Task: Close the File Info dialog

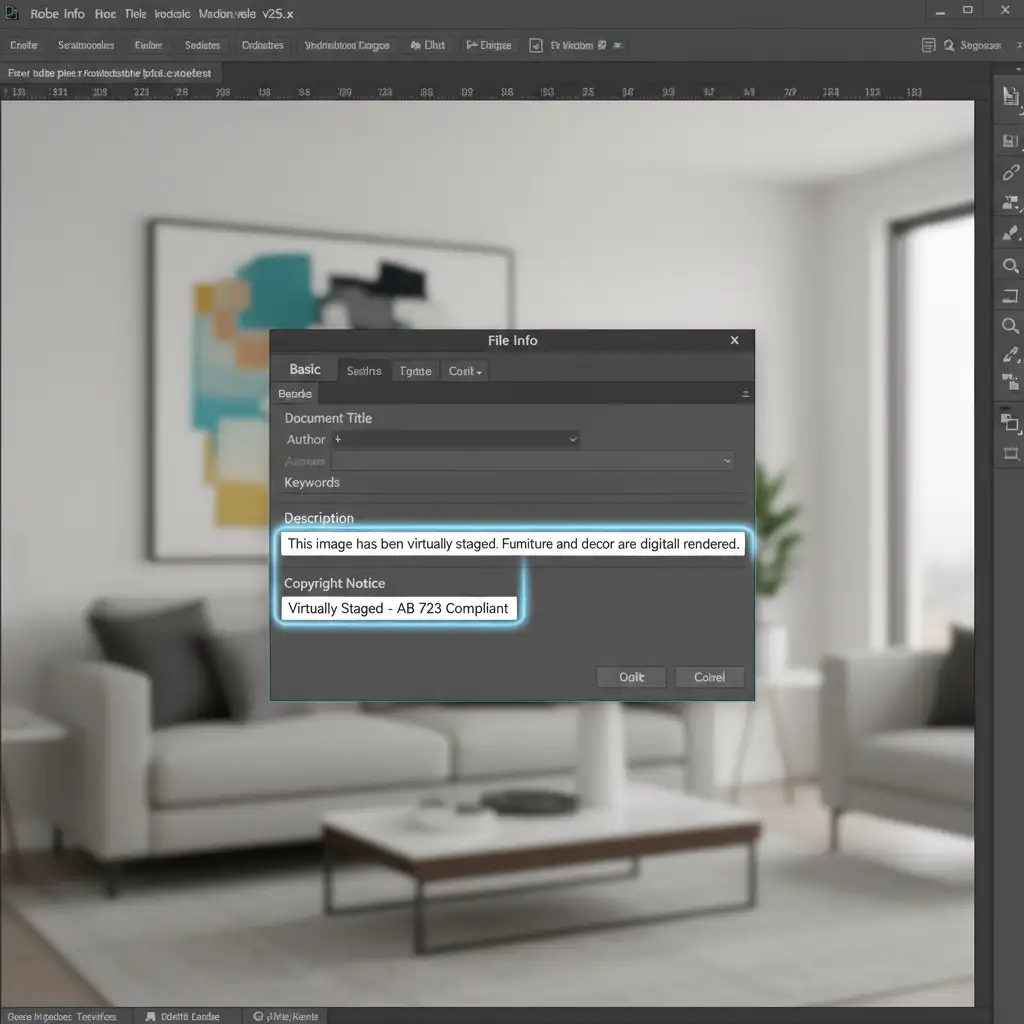Action: (x=735, y=341)
